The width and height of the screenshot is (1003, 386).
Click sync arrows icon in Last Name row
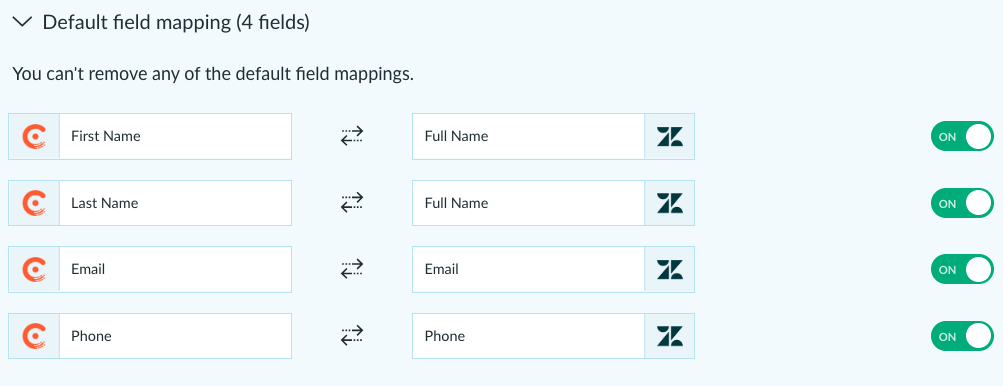pyautogui.click(x=352, y=203)
